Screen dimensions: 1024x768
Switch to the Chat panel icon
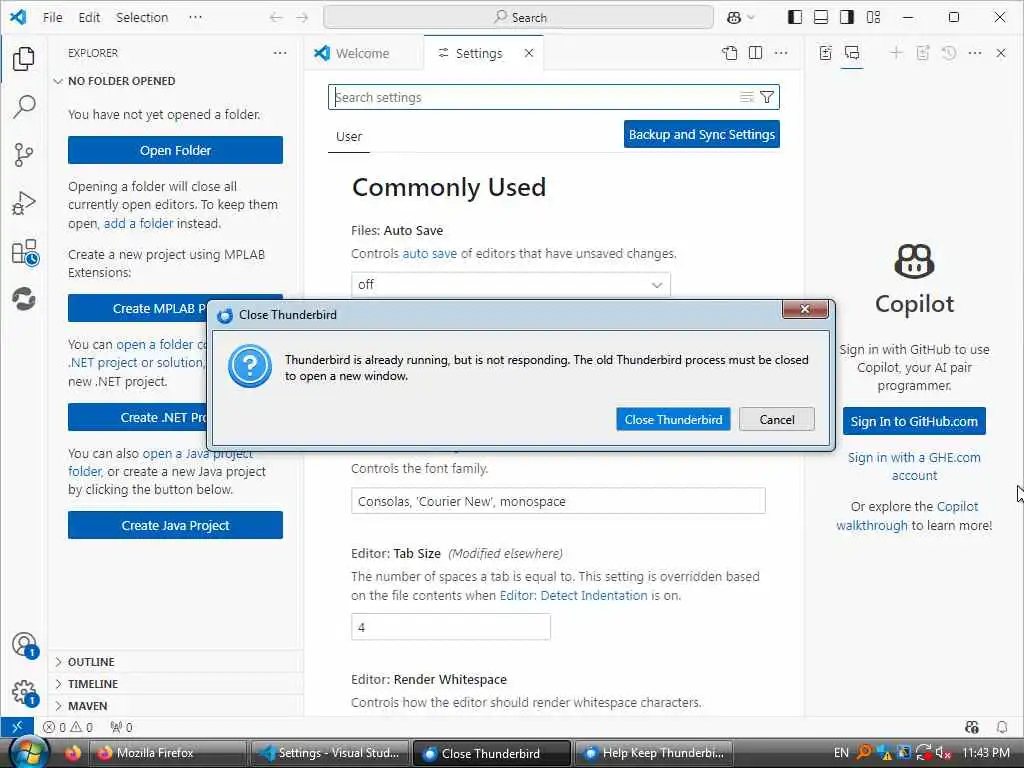(852, 53)
